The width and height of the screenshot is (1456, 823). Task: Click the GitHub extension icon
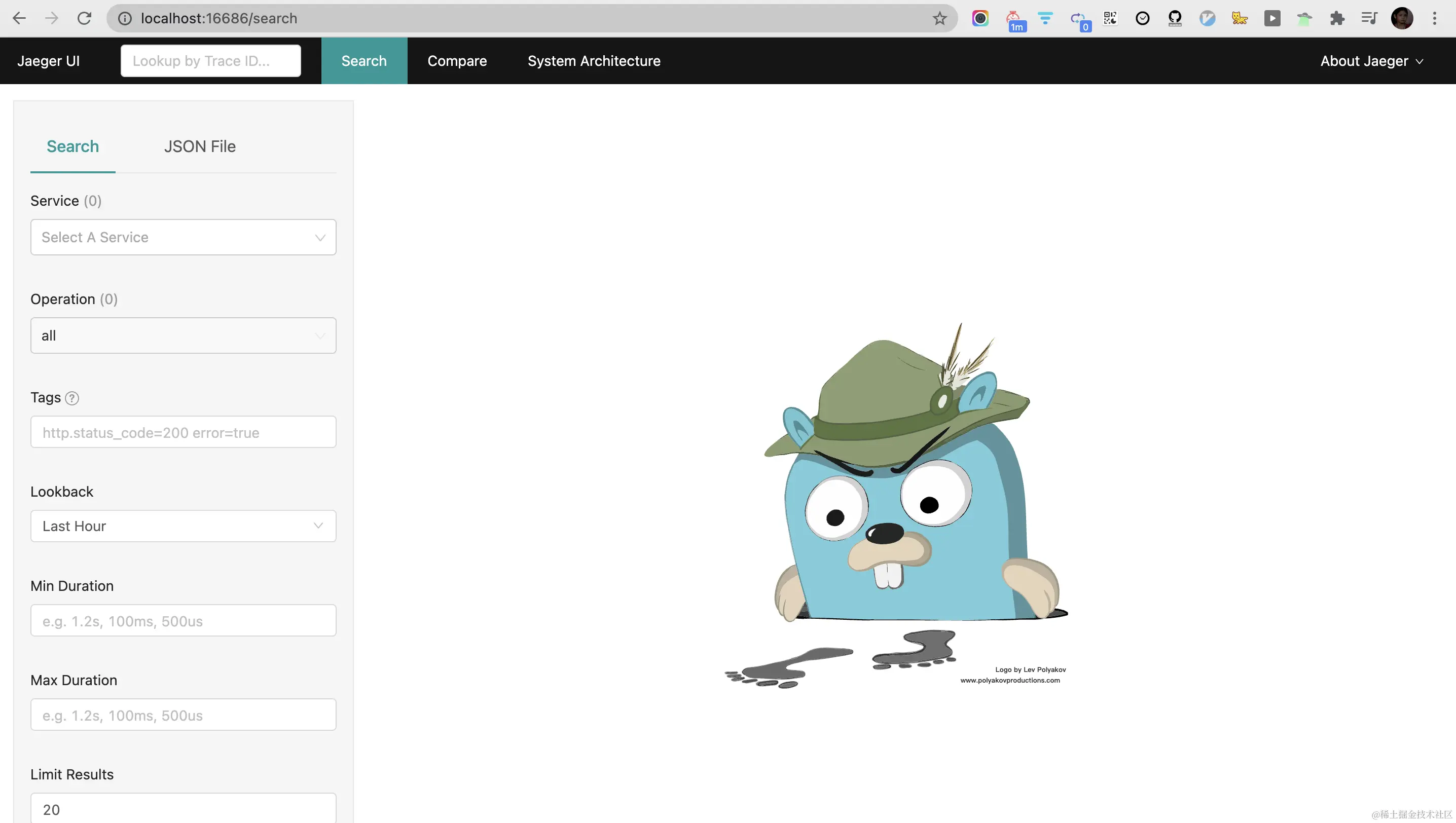(1175, 19)
